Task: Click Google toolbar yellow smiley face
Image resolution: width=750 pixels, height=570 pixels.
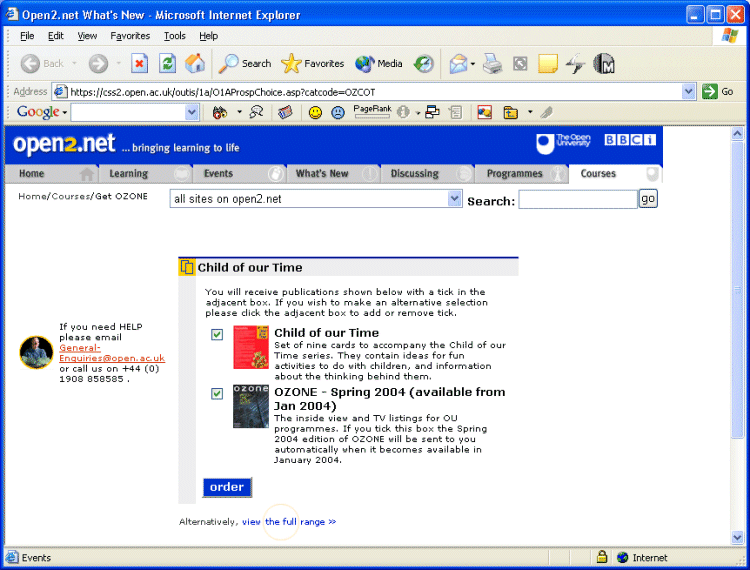Action: pyautogui.click(x=315, y=113)
